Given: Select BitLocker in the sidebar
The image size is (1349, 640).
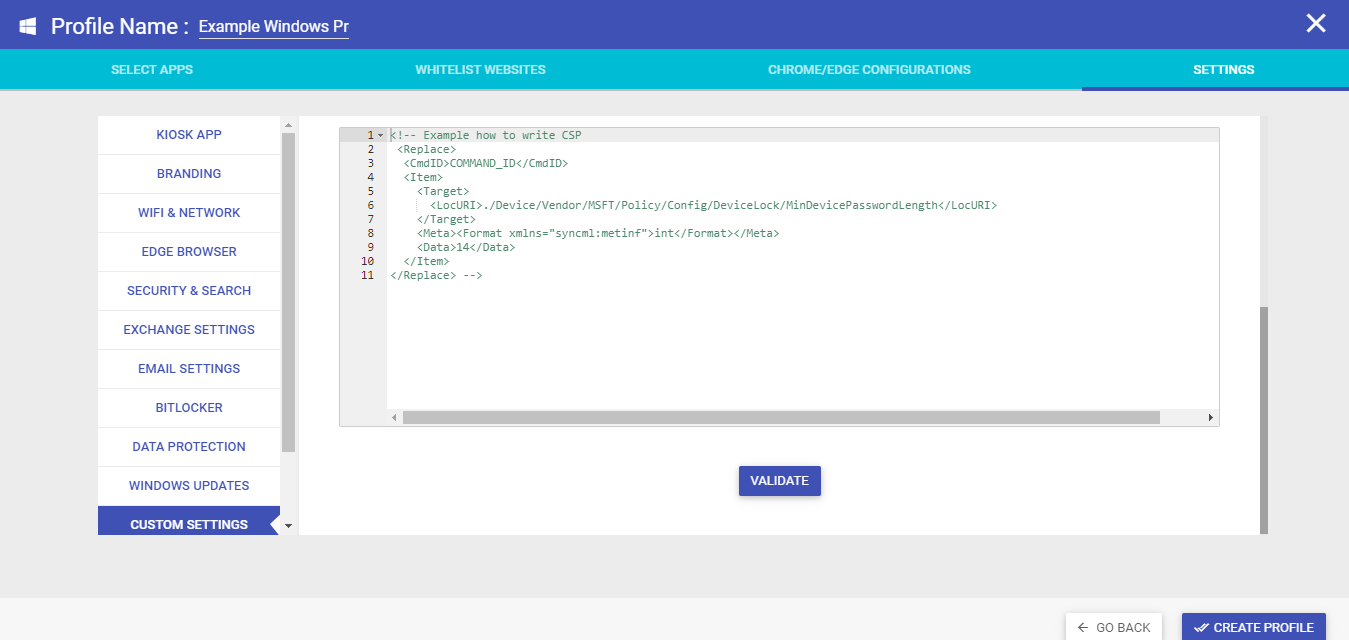Looking at the screenshot, I should point(189,408).
